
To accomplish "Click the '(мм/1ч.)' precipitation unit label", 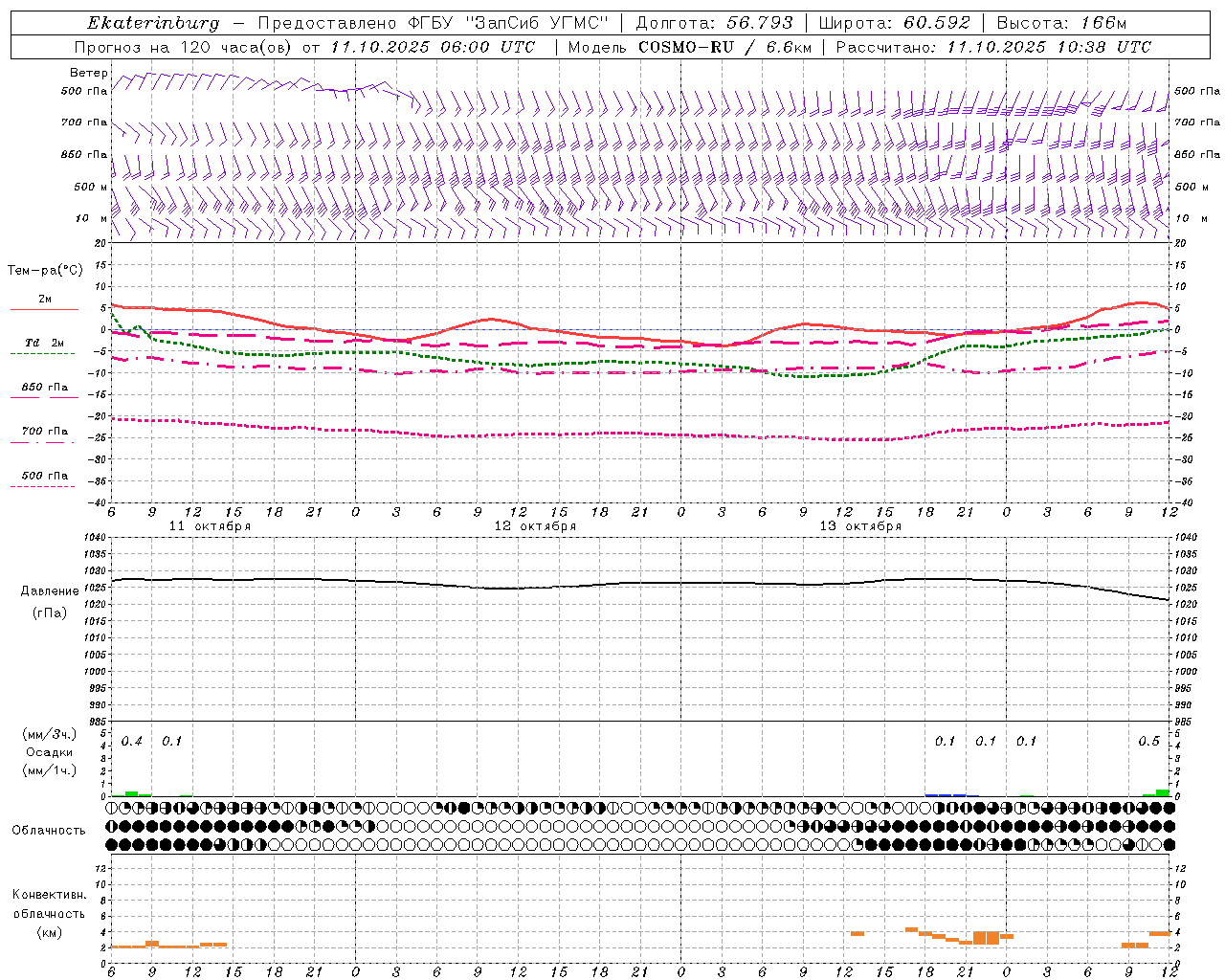I will [49, 769].
